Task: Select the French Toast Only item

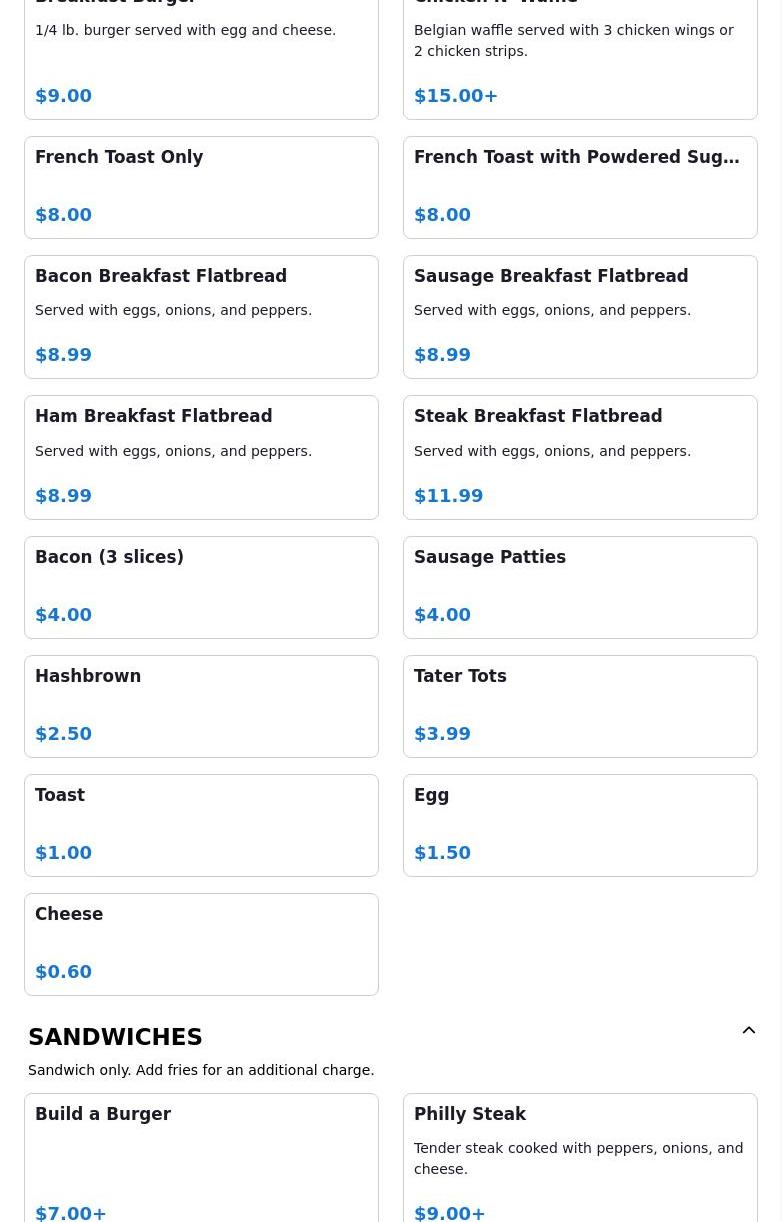Action: click(201, 187)
